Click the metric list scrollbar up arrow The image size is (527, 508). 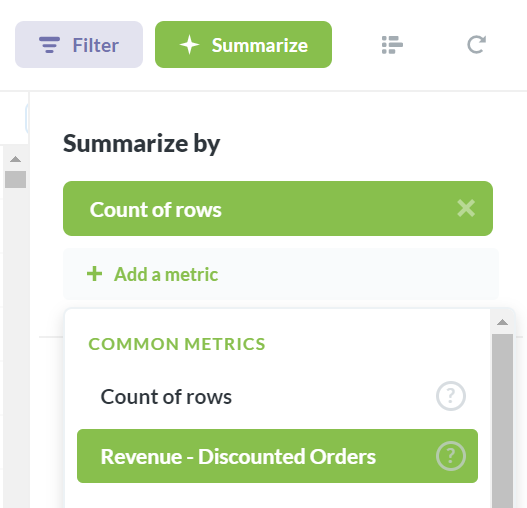[502, 322]
